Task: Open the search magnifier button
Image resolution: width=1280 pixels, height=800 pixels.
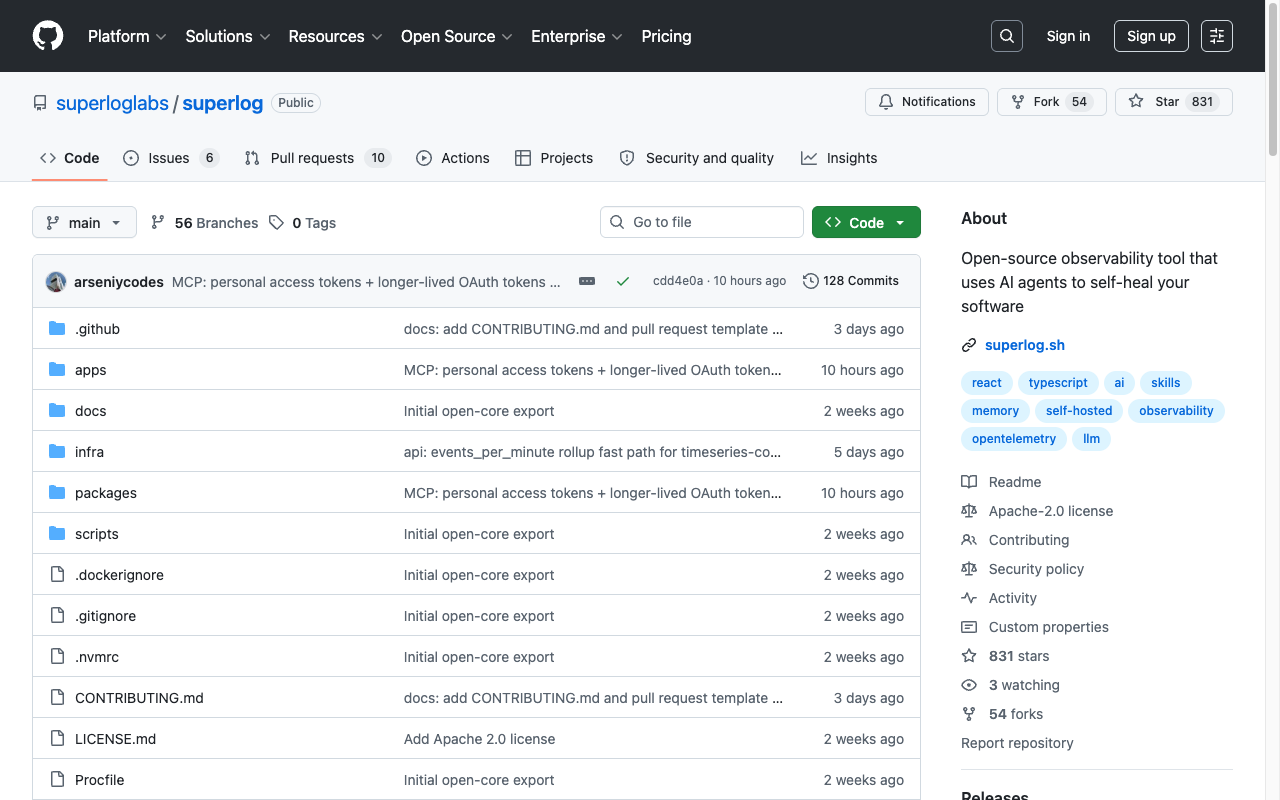Action: [x=1007, y=36]
